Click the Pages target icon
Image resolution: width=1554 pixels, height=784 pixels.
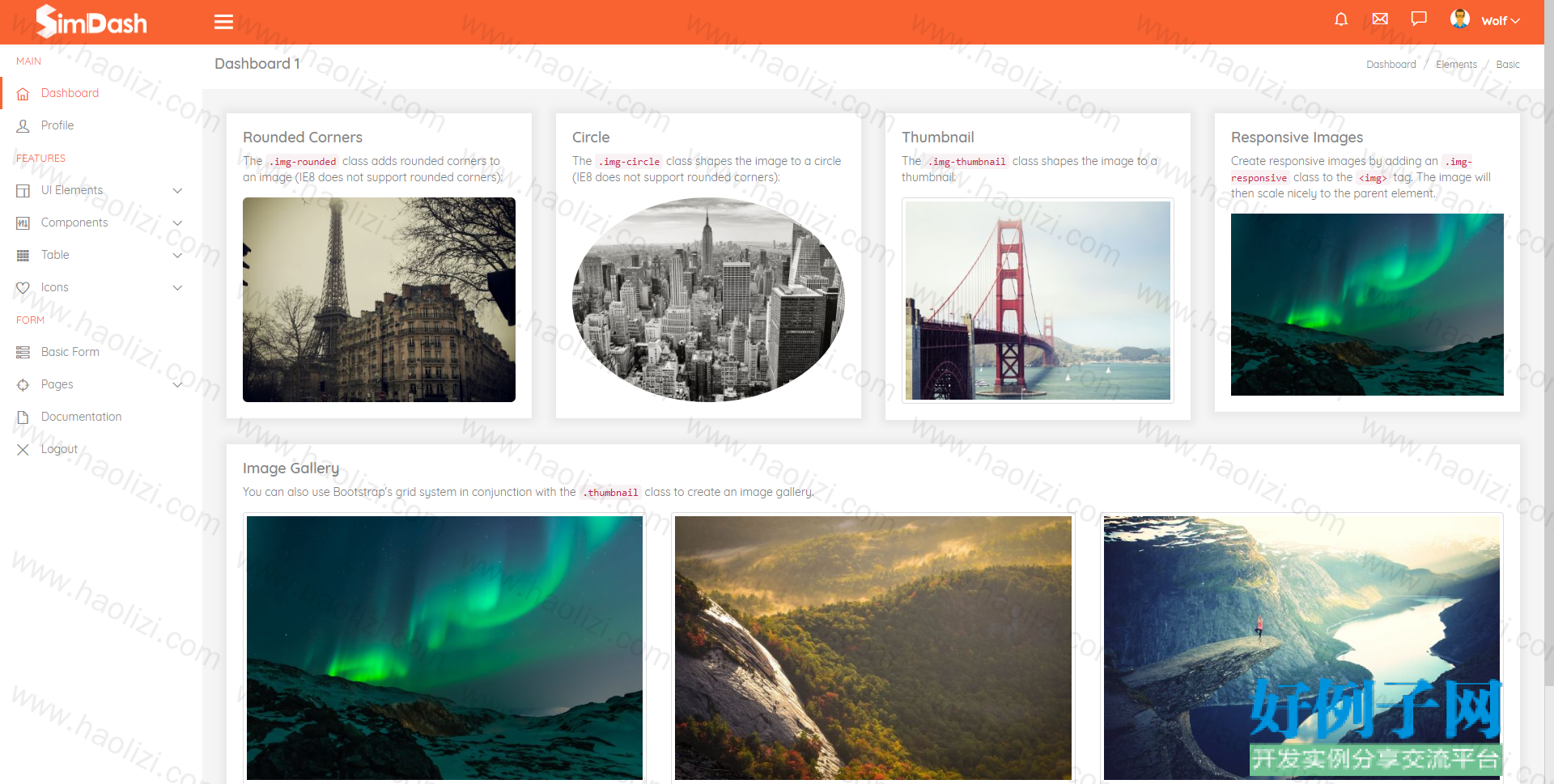coord(23,385)
